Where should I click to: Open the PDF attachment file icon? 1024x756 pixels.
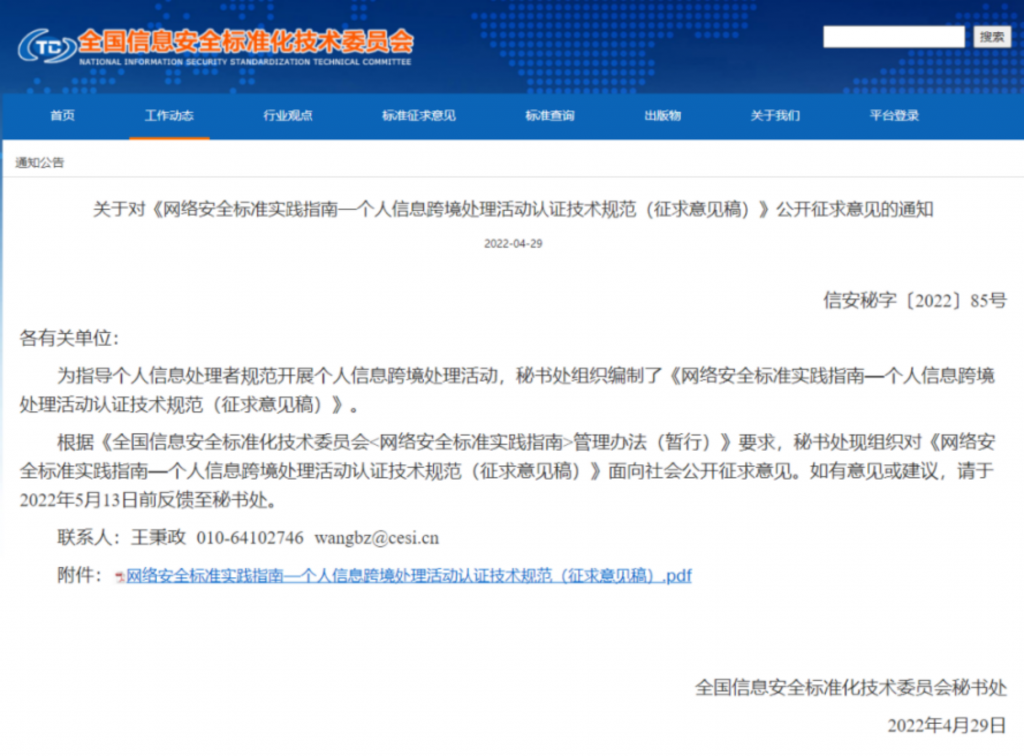point(120,576)
